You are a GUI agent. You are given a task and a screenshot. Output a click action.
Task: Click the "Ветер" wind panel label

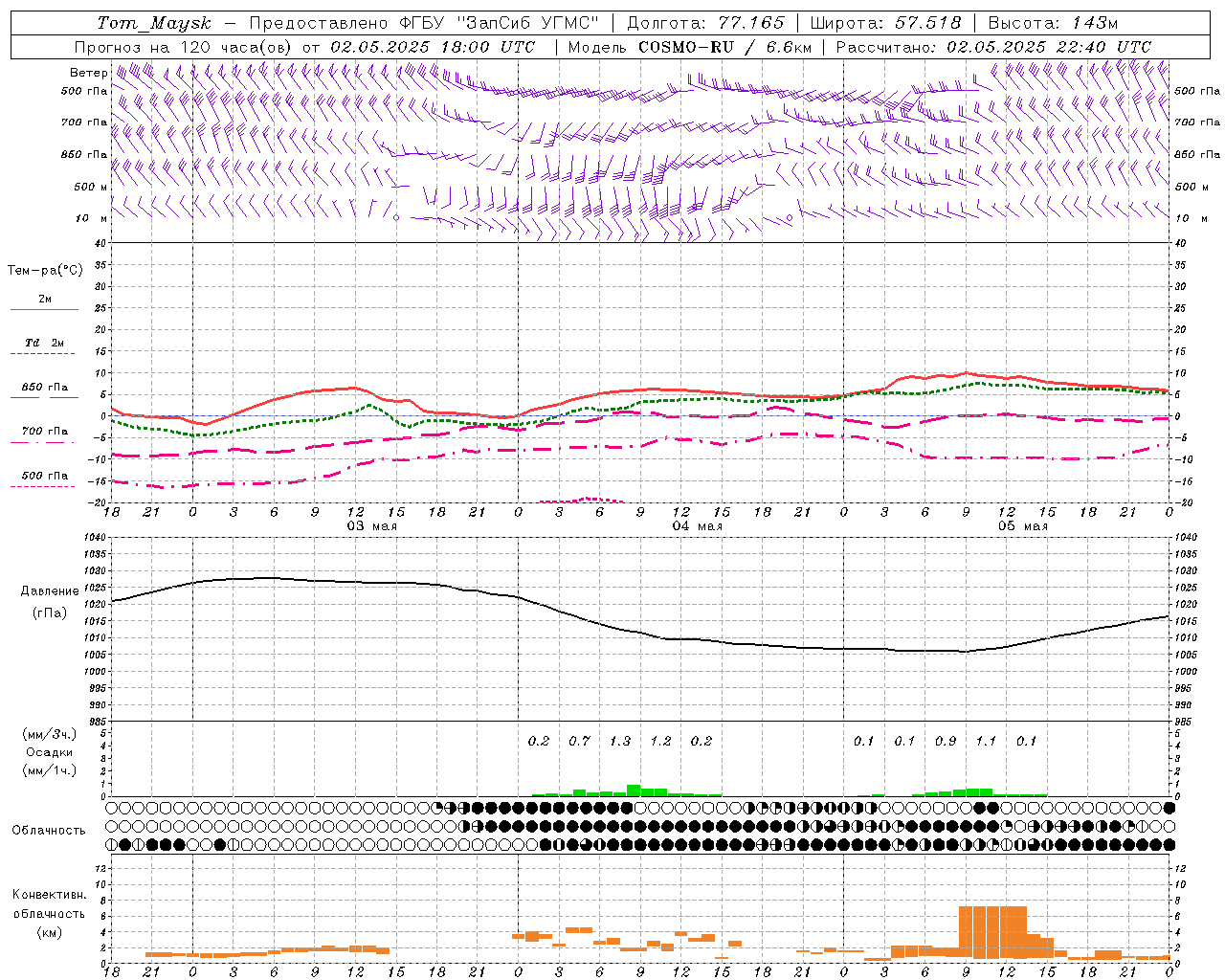point(88,73)
